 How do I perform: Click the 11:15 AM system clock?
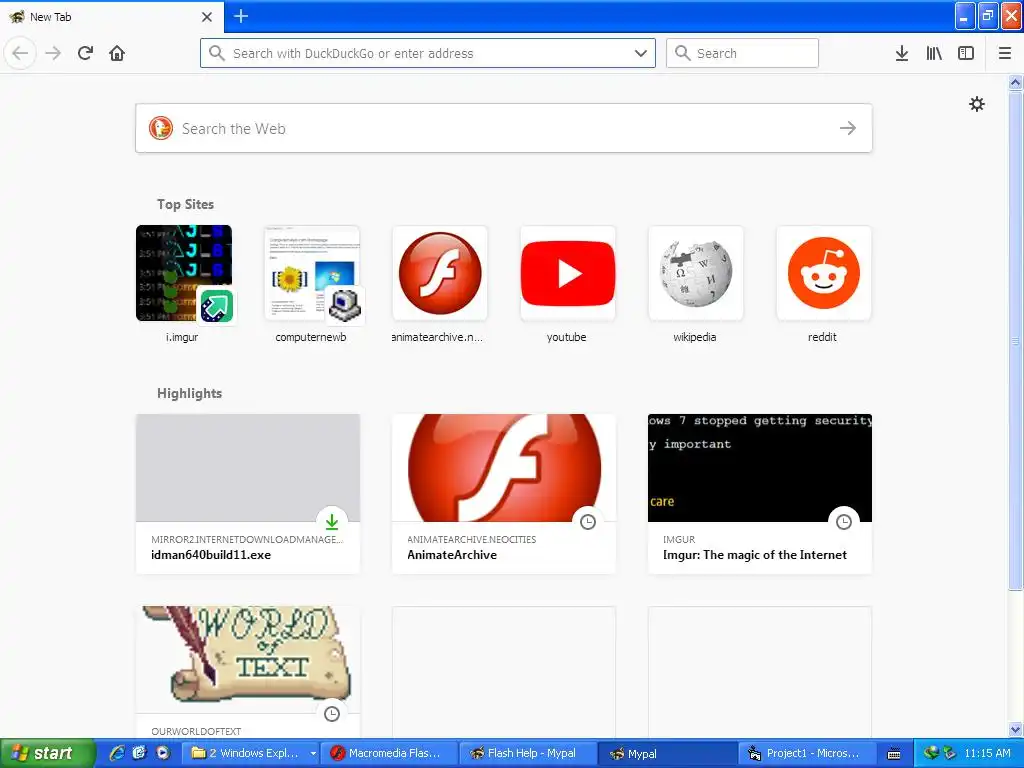[x=987, y=753]
